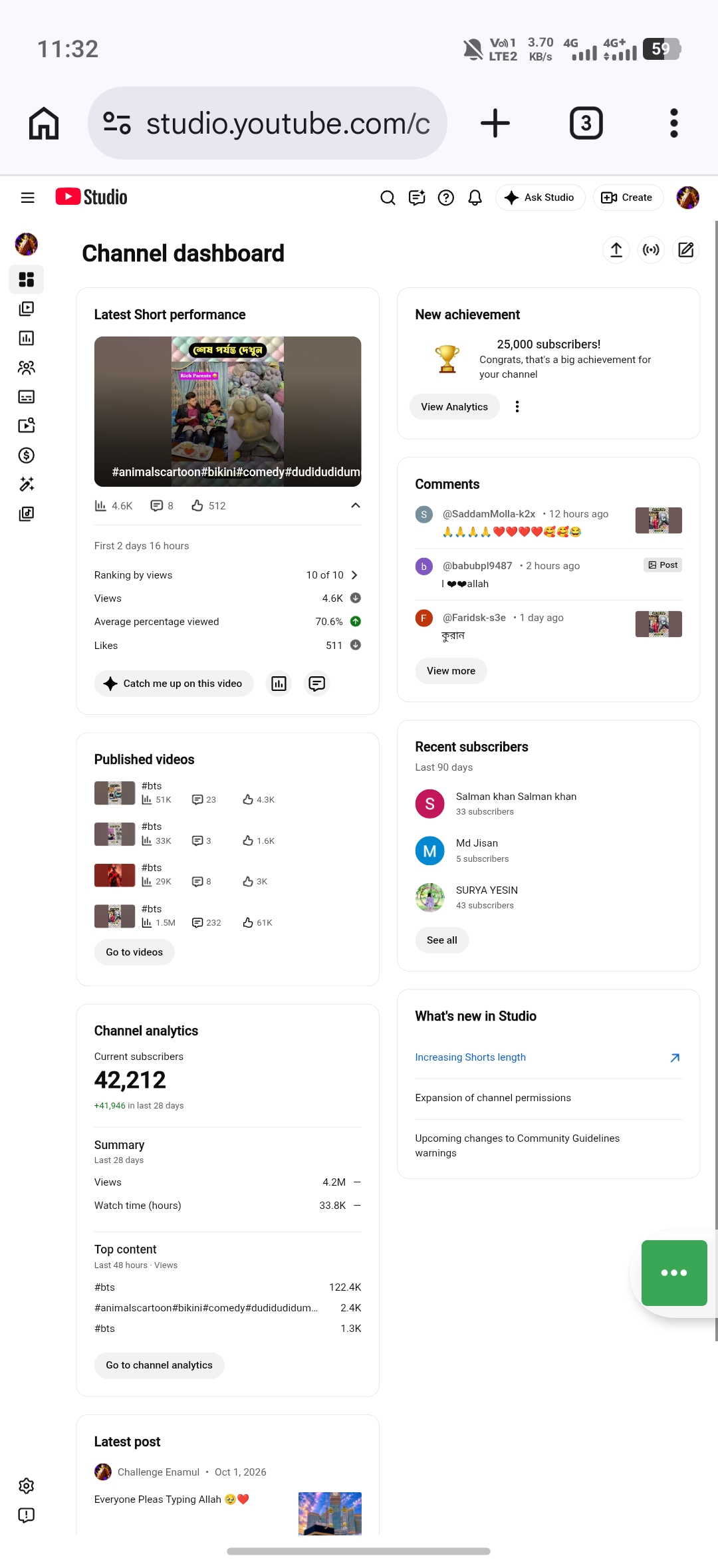Open the Audio library sidebar icon
This screenshot has height=1568, width=718.
[27, 513]
